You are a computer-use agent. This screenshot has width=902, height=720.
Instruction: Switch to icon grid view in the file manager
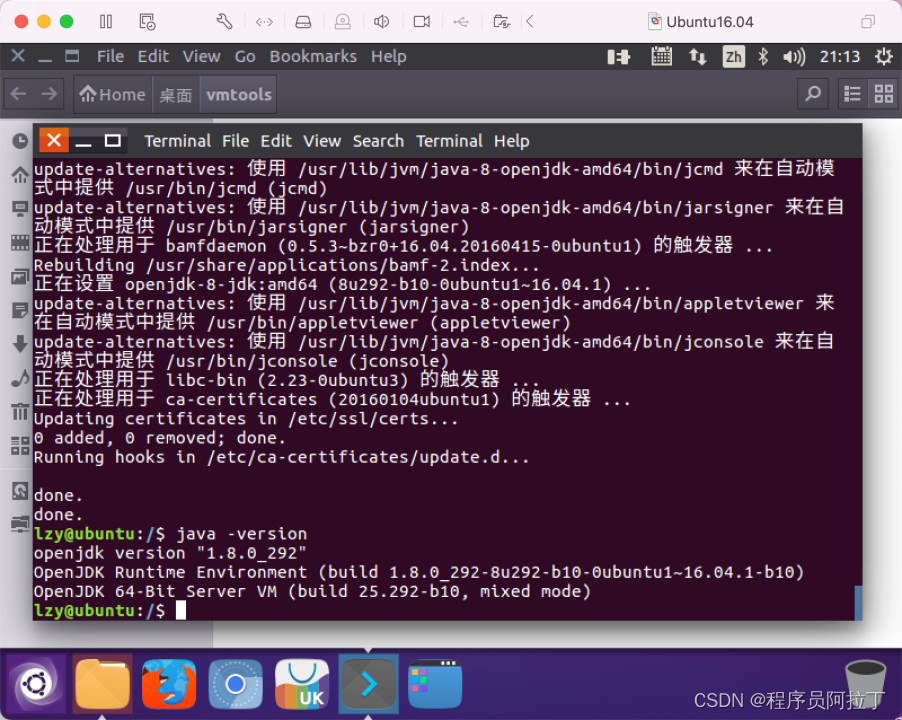click(x=883, y=93)
